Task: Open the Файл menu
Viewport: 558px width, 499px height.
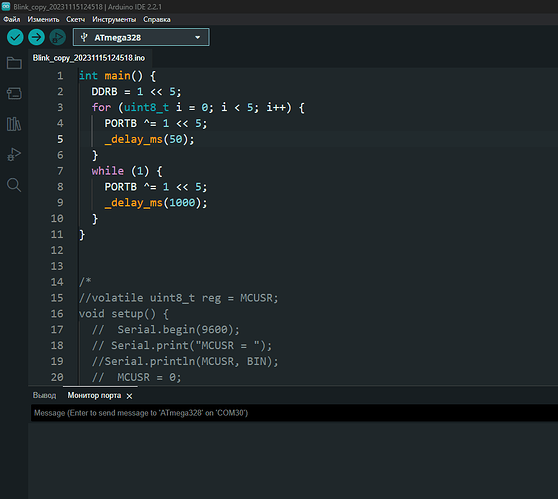Action: pos(12,20)
